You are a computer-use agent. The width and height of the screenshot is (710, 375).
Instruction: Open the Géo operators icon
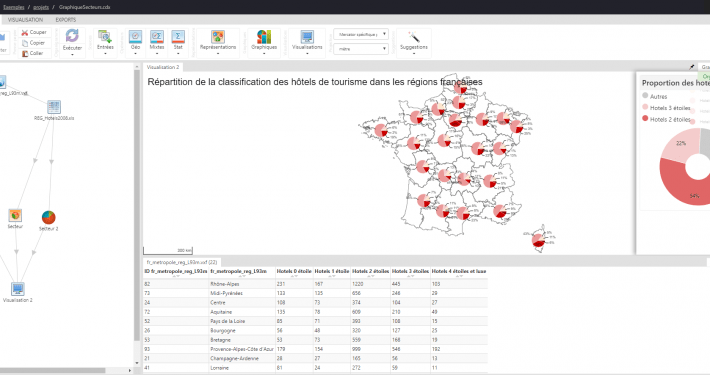135,36
